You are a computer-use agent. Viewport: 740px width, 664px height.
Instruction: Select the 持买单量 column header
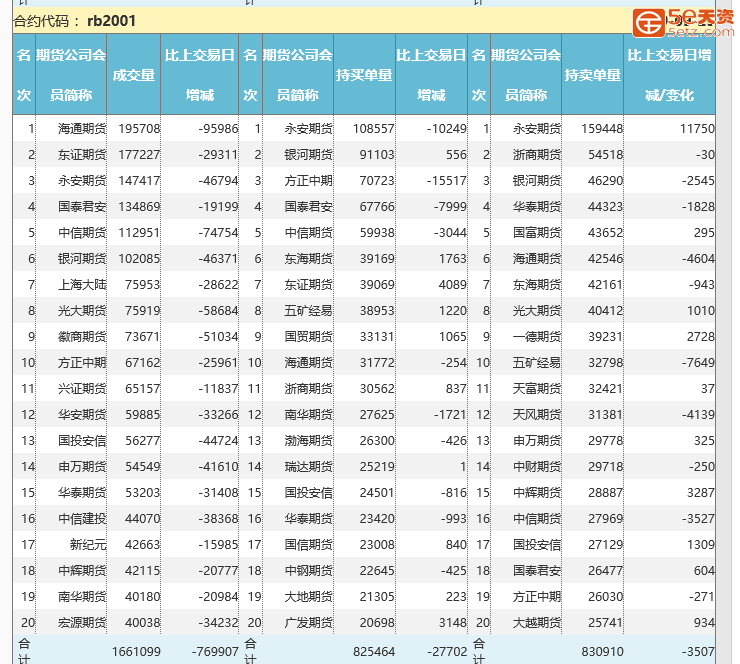(364, 75)
